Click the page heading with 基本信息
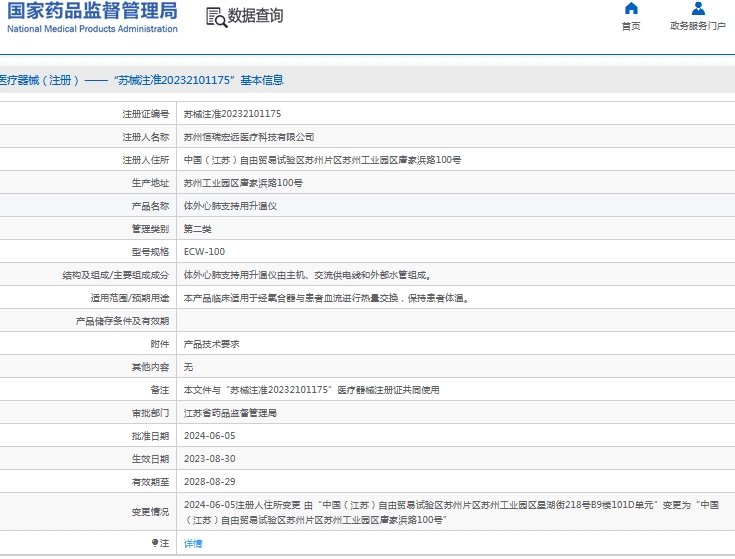 (142, 80)
